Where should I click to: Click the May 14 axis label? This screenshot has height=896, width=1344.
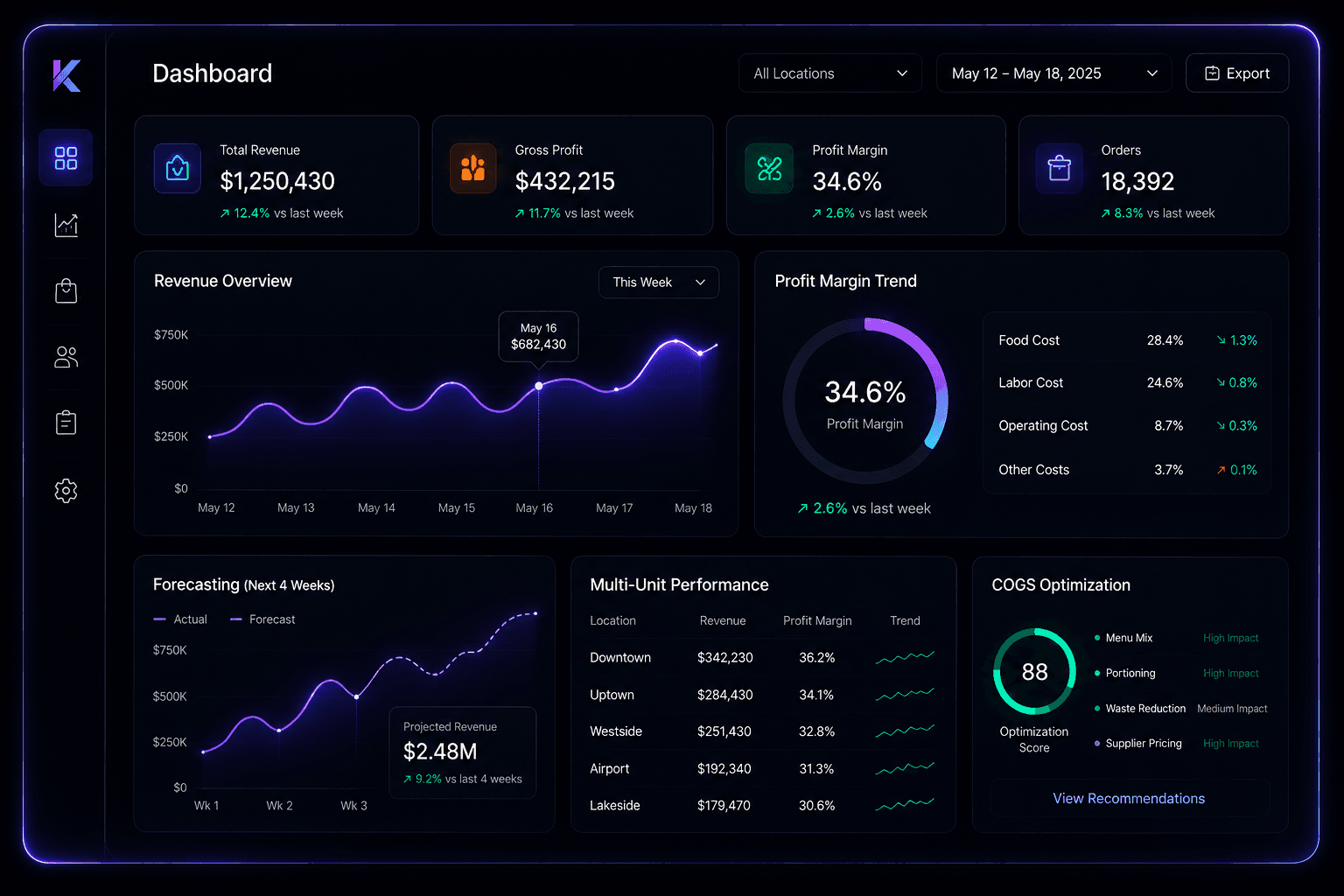point(376,507)
